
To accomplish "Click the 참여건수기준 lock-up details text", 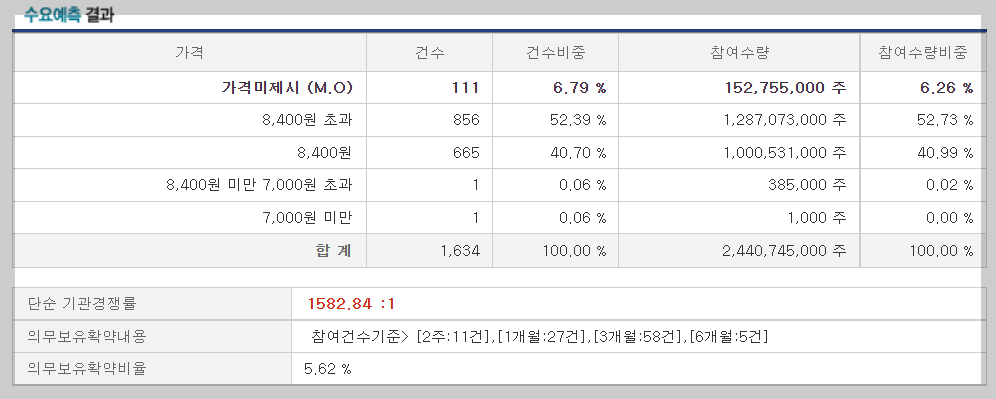I will click(x=540, y=336).
